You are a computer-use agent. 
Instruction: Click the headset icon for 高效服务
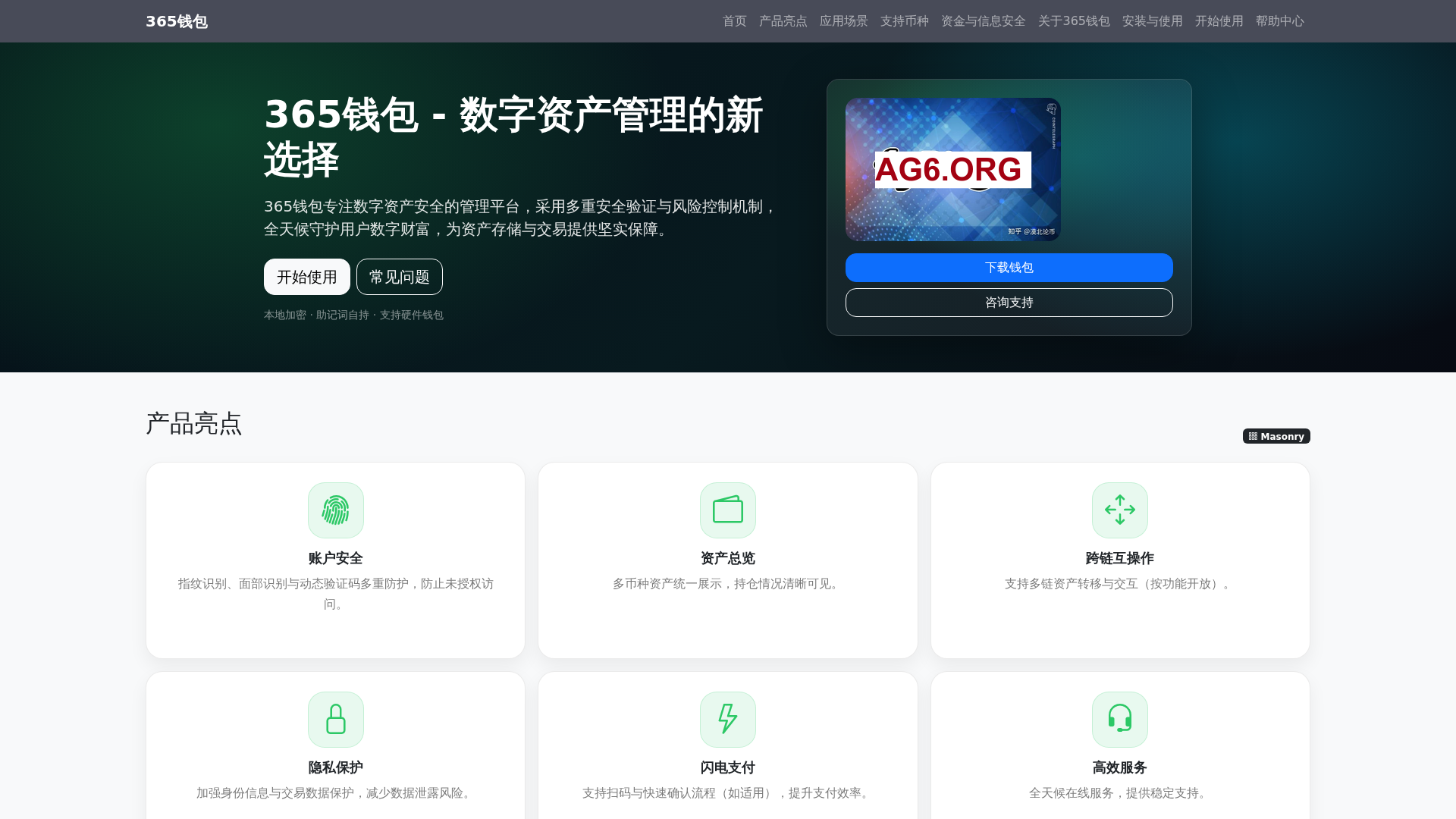[1120, 720]
